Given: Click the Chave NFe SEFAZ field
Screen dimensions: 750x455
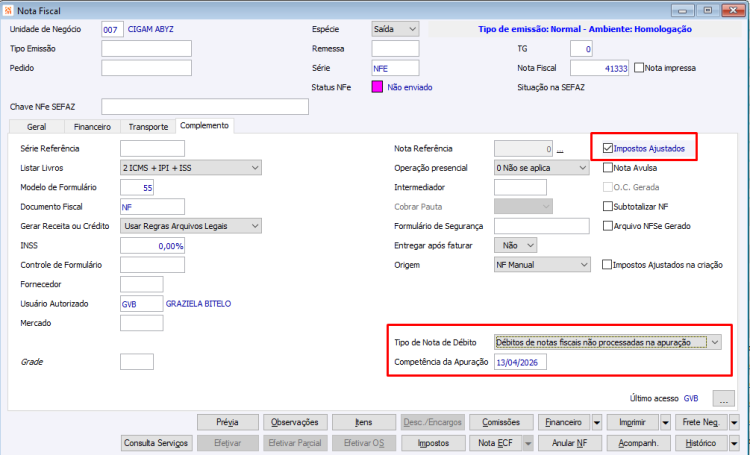Looking at the screenshot, I should tap(205, 107).
